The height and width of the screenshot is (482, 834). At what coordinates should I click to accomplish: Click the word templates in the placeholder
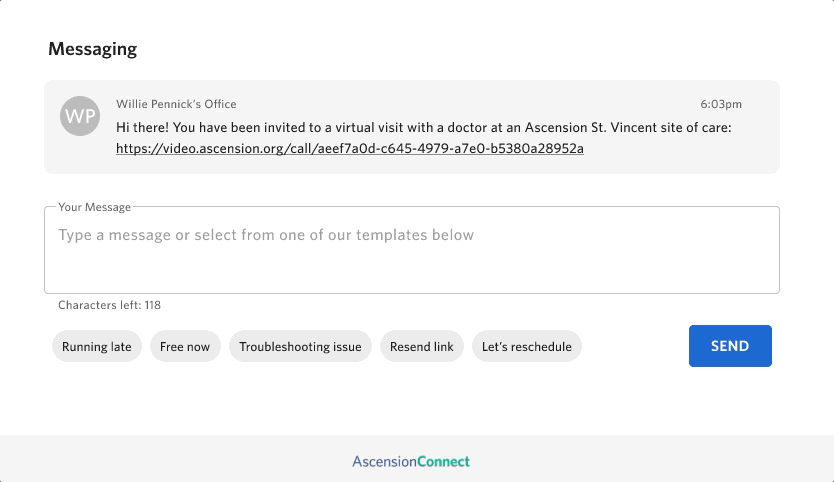coord(391,235)
